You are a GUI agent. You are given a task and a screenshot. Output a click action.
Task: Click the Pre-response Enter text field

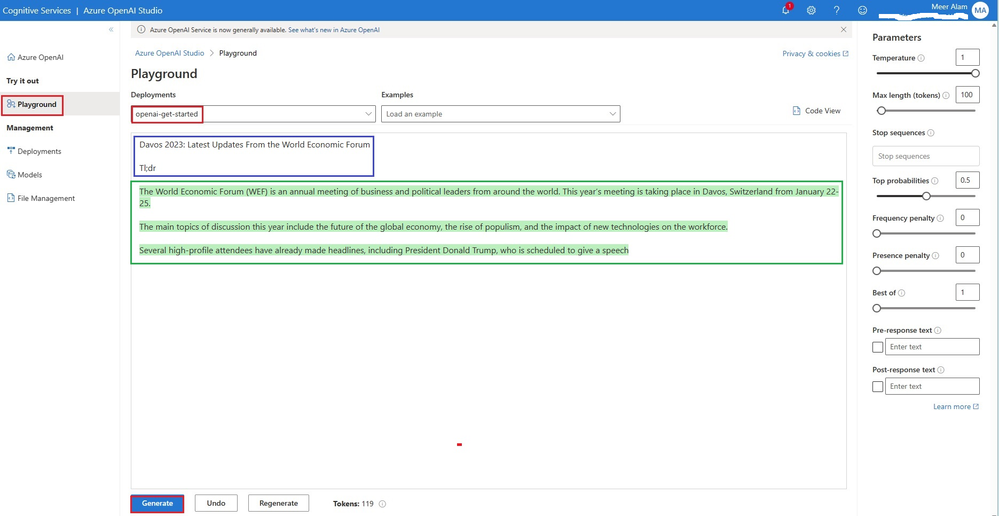click(932, 347)
